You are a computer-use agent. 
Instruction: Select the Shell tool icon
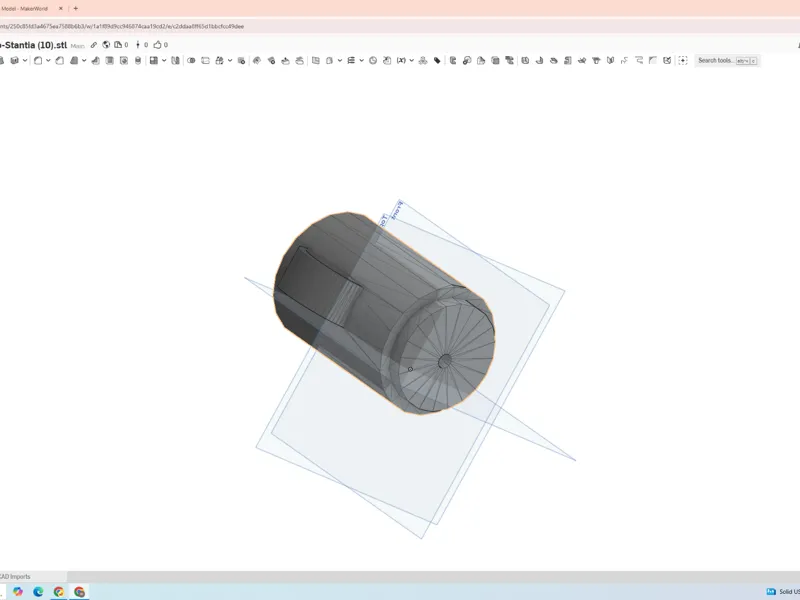(x=109, y=60)
